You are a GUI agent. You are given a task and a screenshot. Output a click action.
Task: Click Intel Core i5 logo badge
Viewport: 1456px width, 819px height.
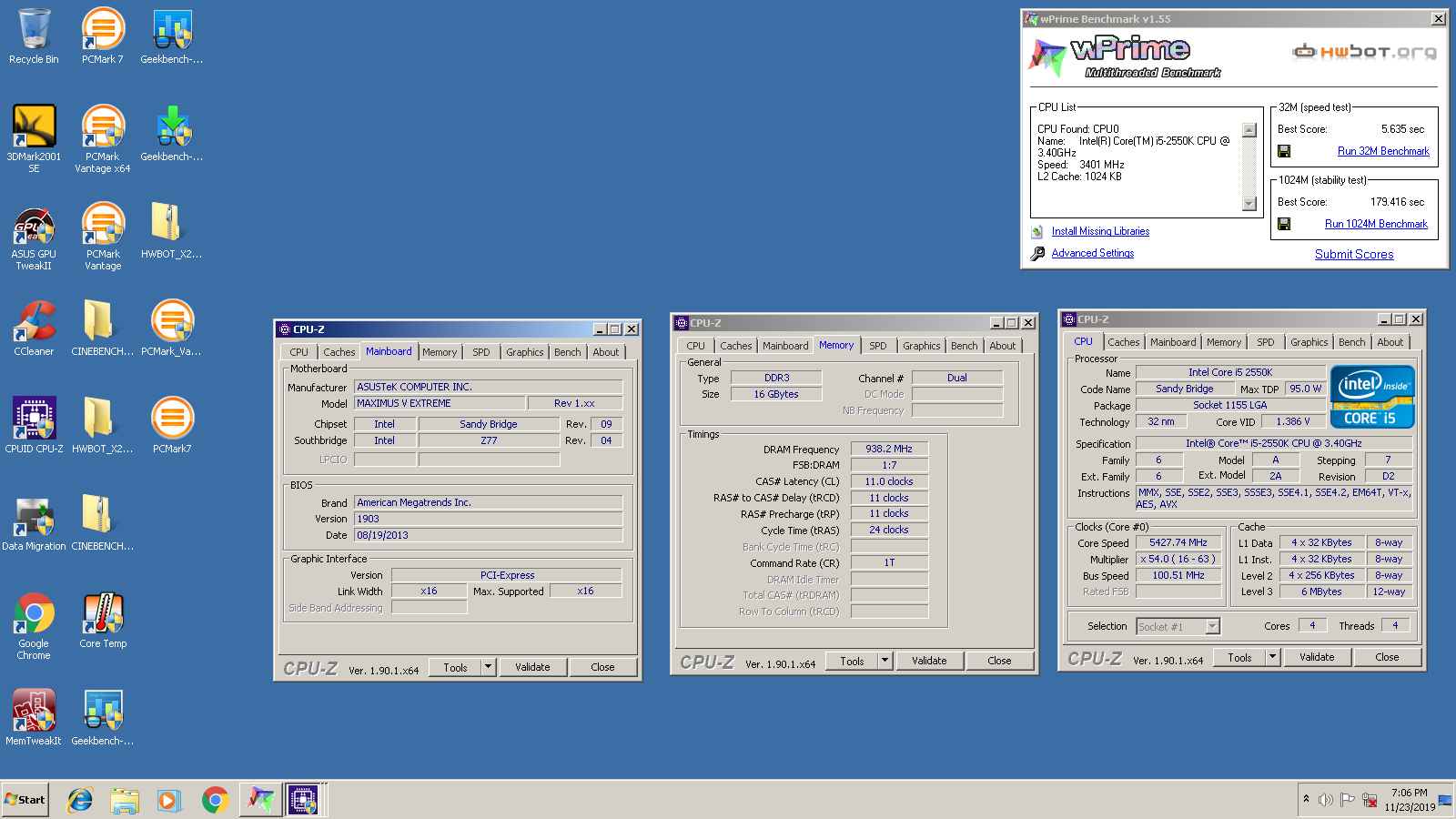(x=1372, y=397)
